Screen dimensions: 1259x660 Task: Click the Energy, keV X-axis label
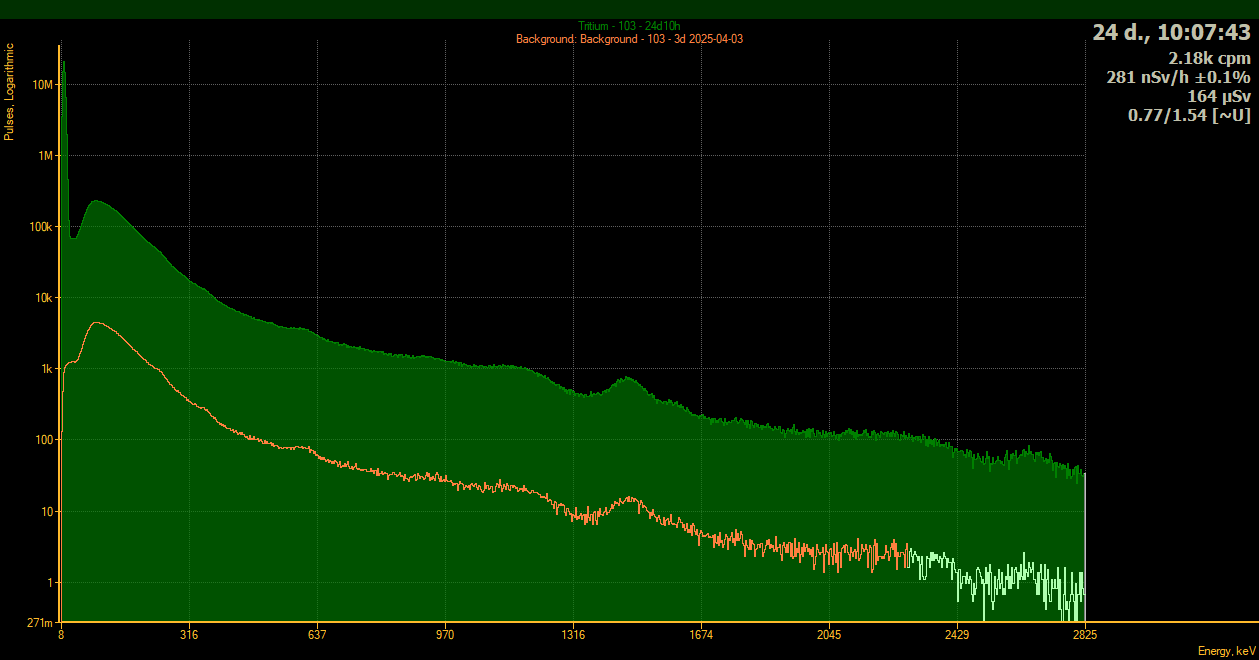pos(1225,651)
